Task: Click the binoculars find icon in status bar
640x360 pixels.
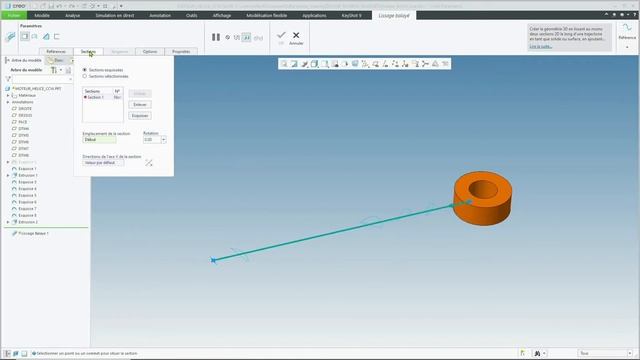Action: (537, 353)
